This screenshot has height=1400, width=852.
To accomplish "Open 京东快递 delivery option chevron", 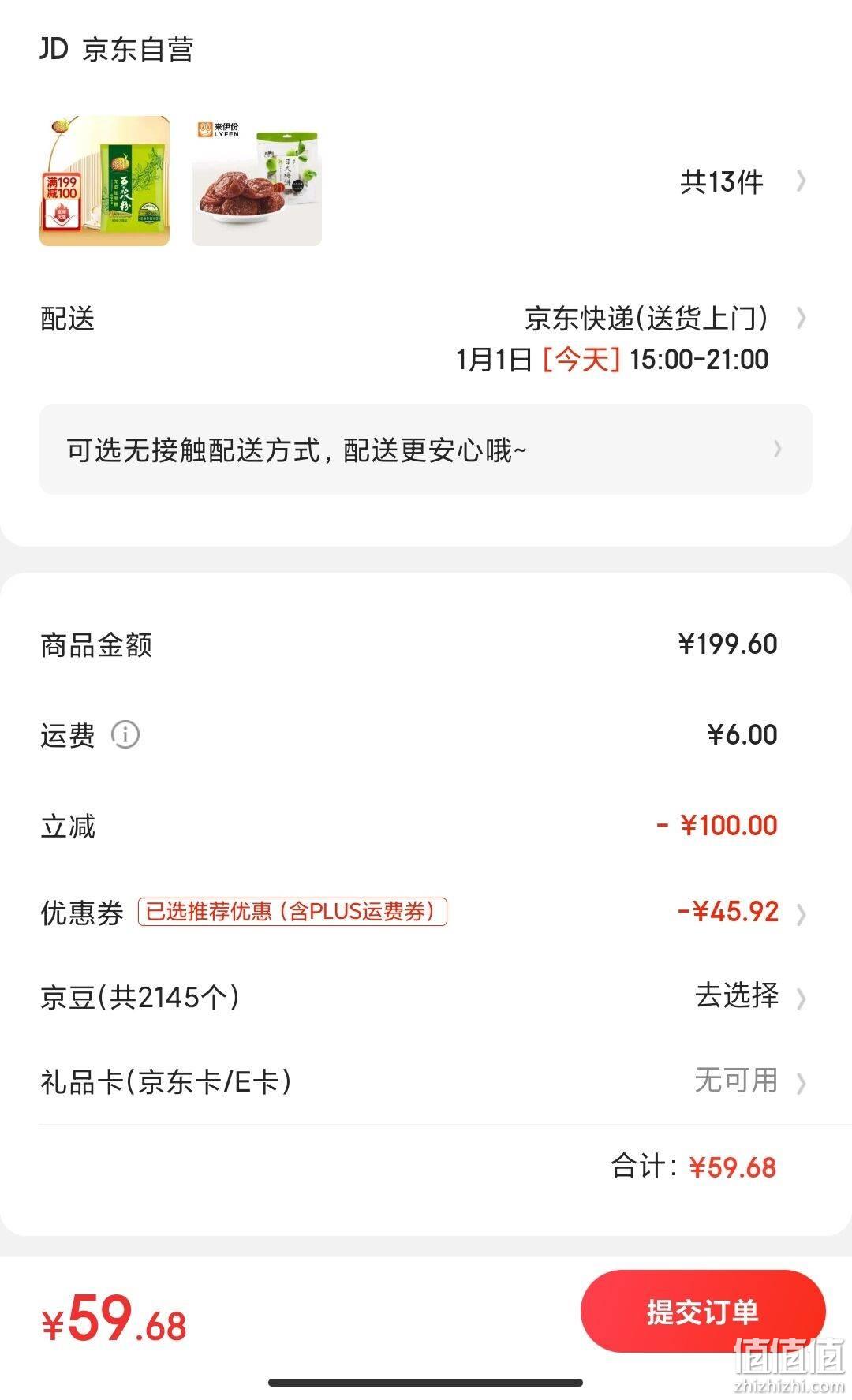I will pos(802,319).
